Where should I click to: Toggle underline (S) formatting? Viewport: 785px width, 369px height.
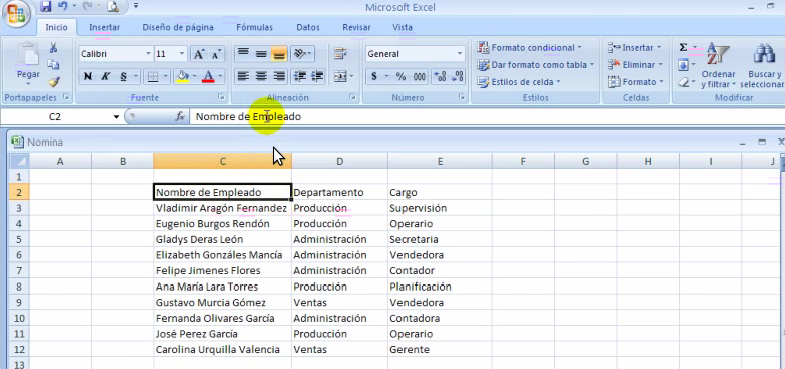coord(123,77)
